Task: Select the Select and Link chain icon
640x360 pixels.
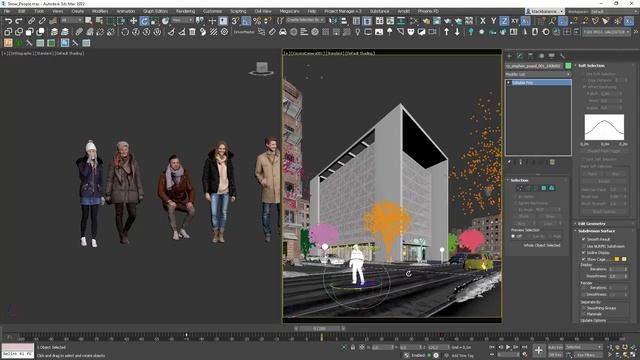Action: tap(31, 20)
